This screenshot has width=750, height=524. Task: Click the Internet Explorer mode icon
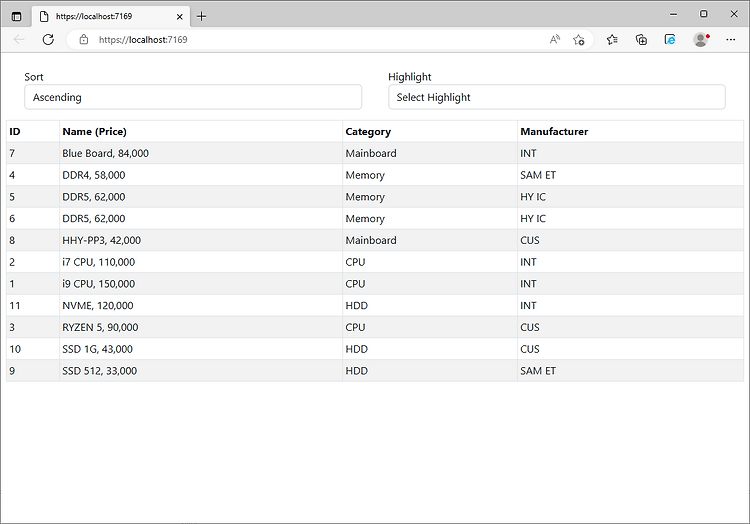tap(670, 40)
